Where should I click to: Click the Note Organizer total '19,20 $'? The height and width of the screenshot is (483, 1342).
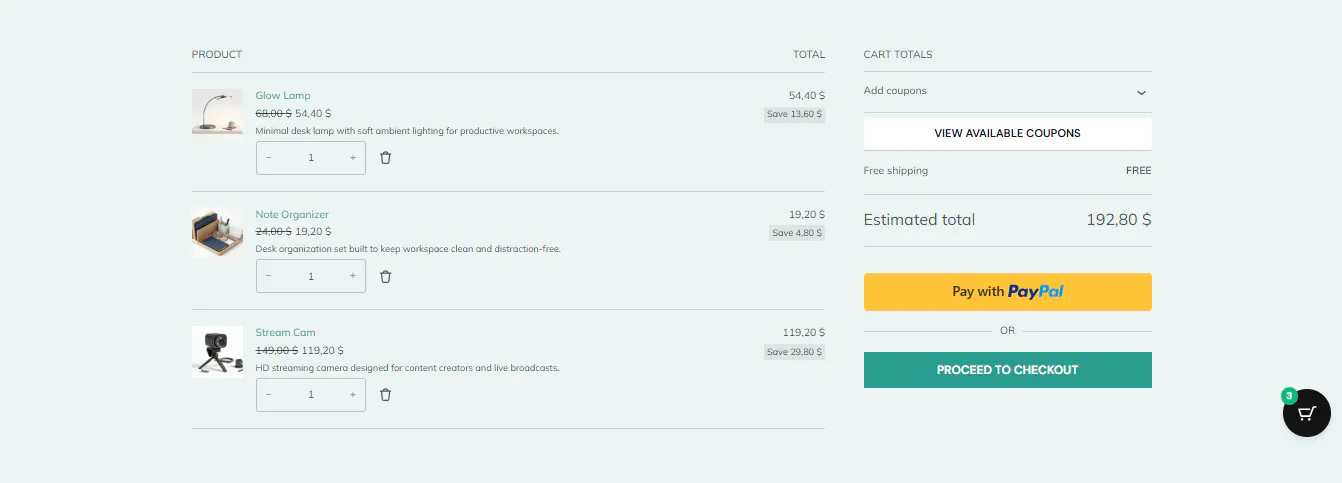(807, 214)
